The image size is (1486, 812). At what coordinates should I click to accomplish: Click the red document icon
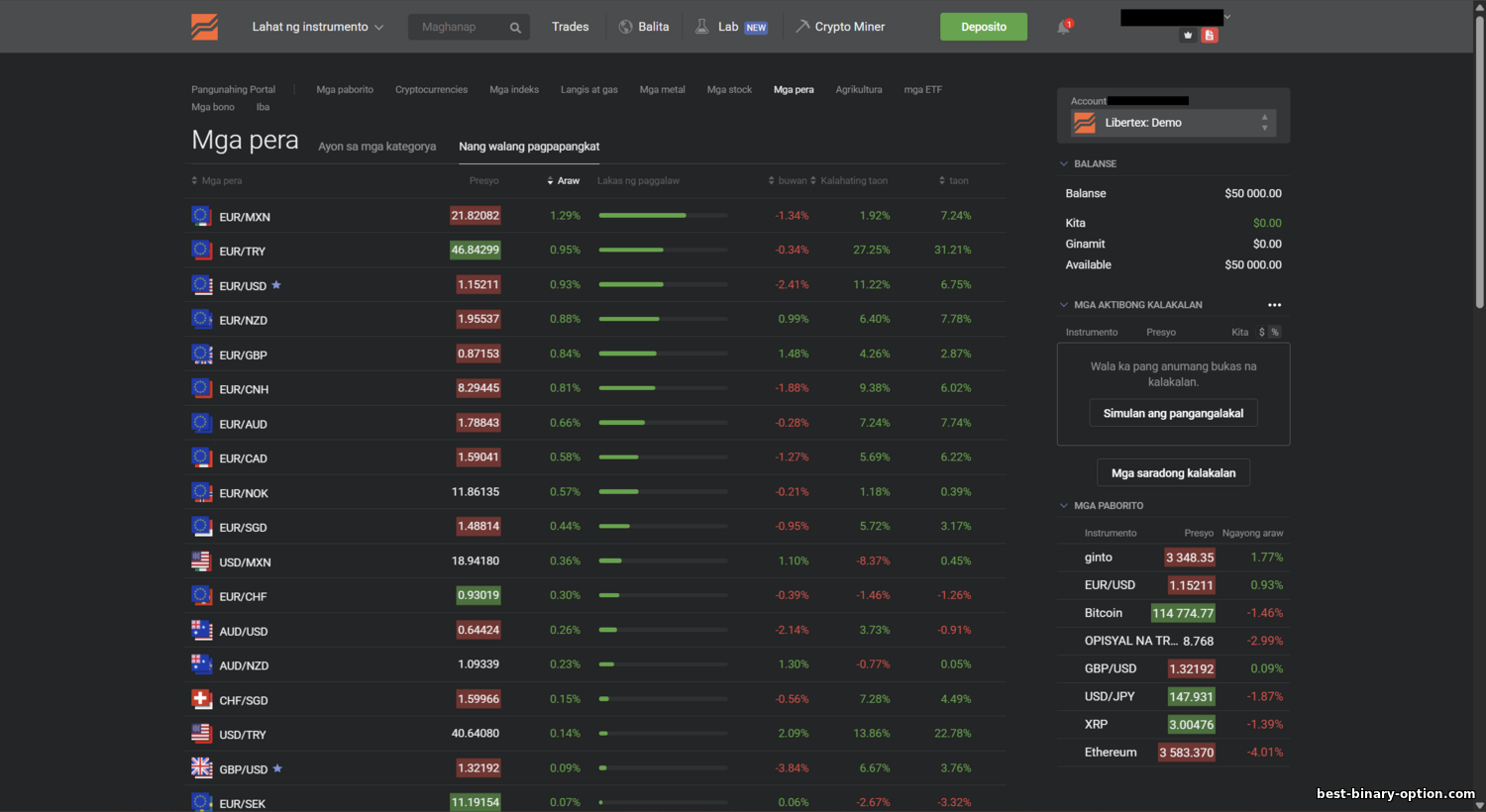tap(1209, 36)
